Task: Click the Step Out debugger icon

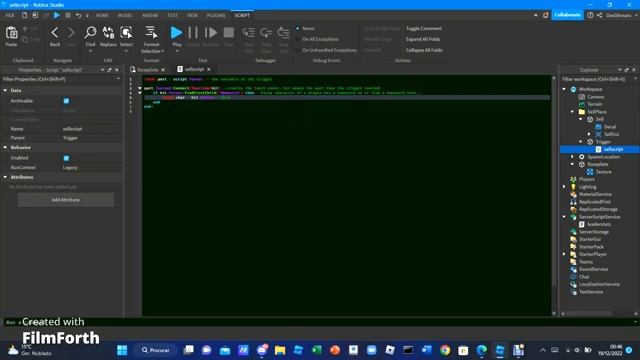Action: (283, 33)
